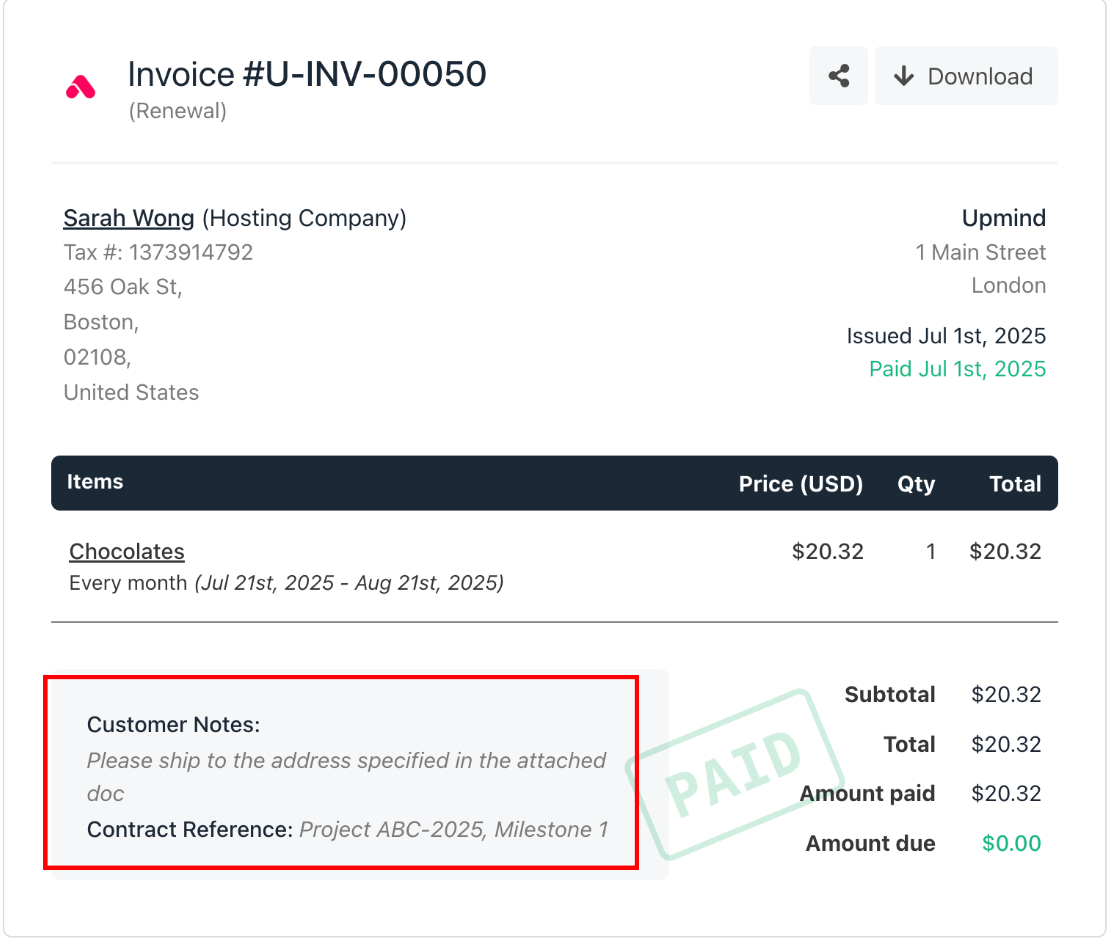Click the Price (USD) column header
Screen dimensions: 1108x938
tap(801, 483)
